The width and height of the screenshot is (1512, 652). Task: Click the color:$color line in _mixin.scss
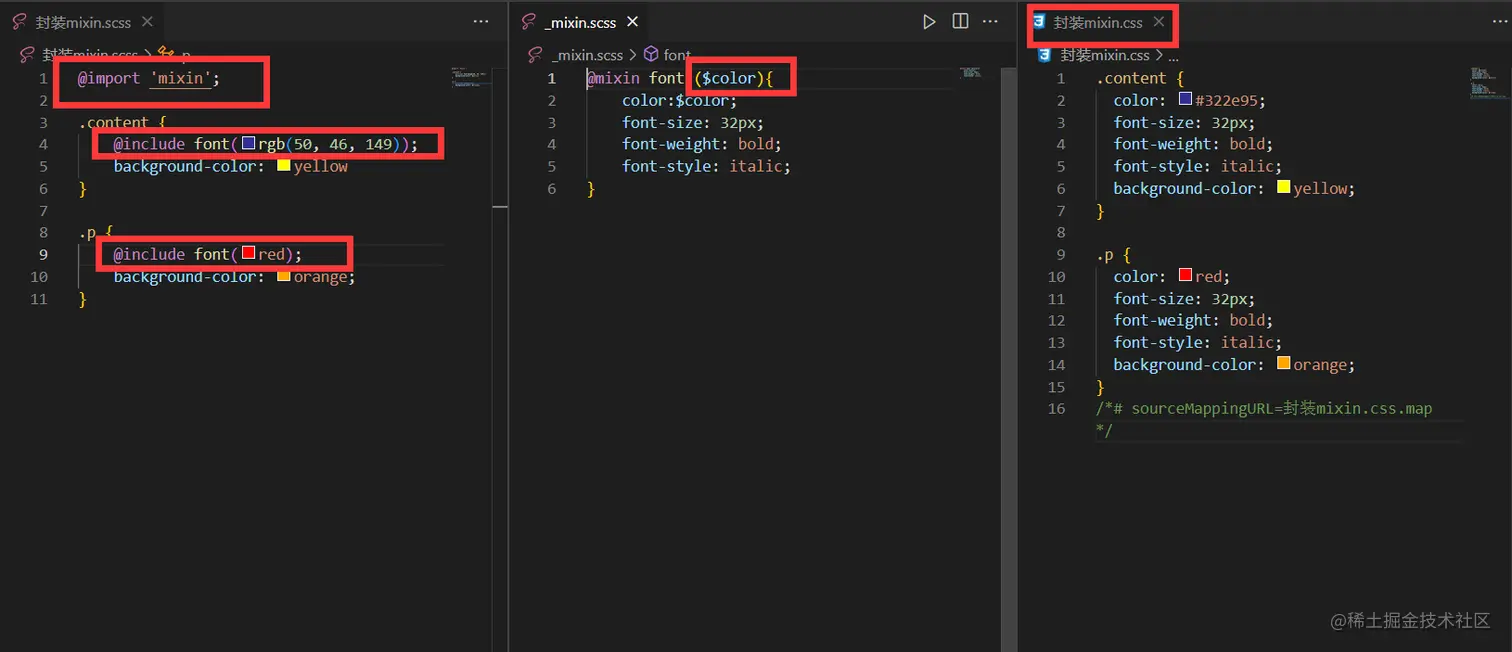click(679, 100)
